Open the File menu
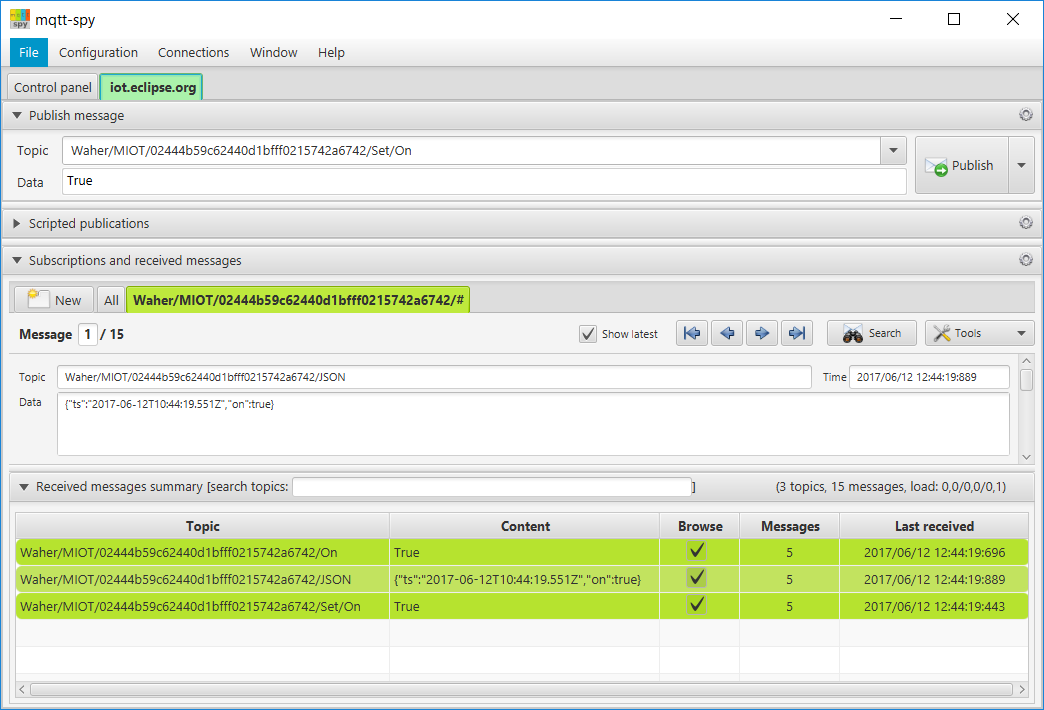Screen dimensions: 1044x710 tap(29, 53)
